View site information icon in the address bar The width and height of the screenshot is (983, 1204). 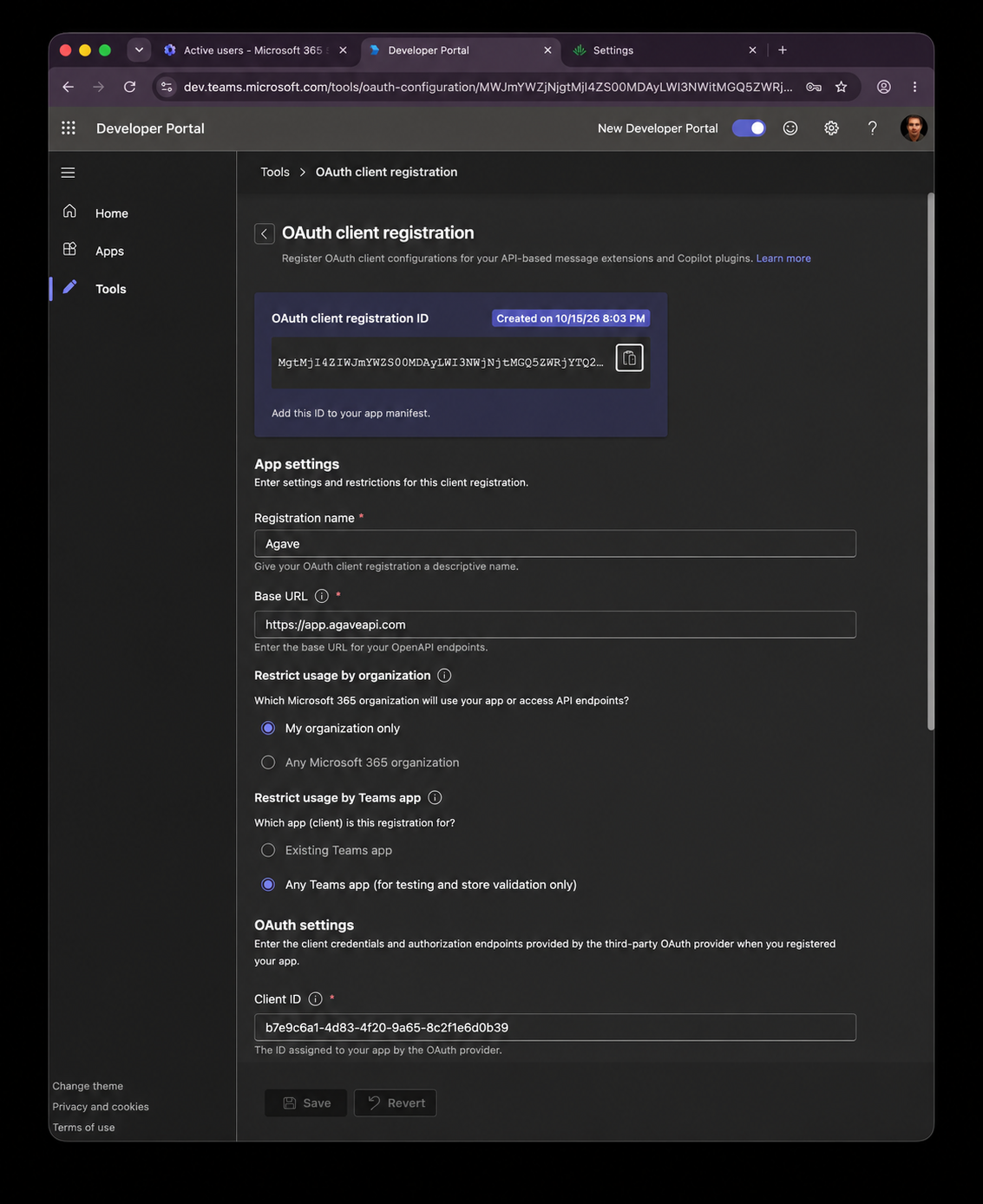point(167,87)
